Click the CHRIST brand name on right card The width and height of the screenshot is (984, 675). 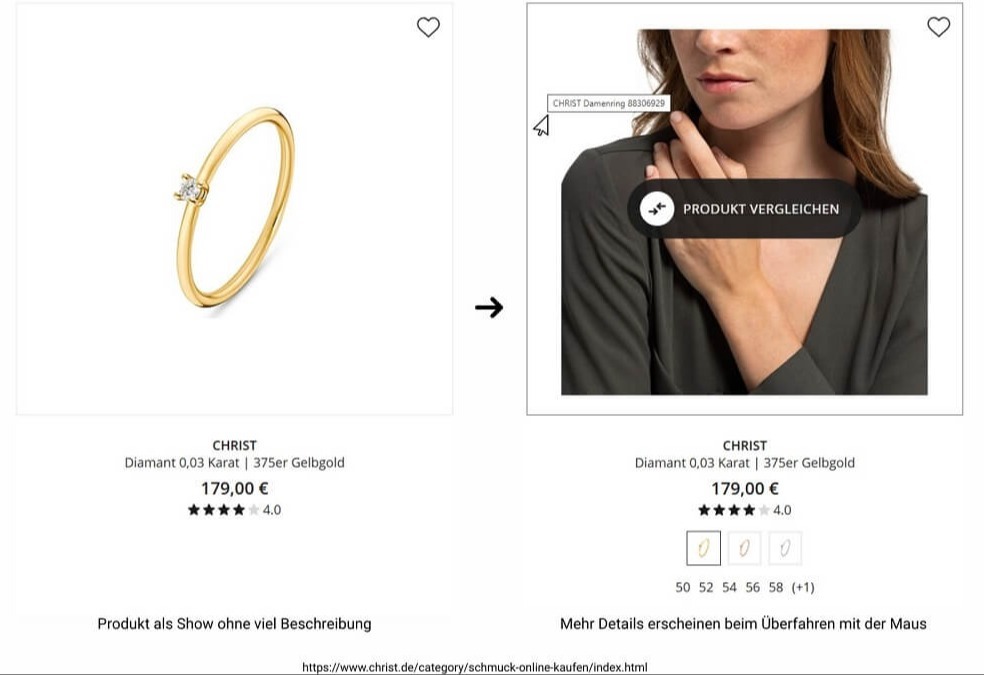(x=744, y=445)
